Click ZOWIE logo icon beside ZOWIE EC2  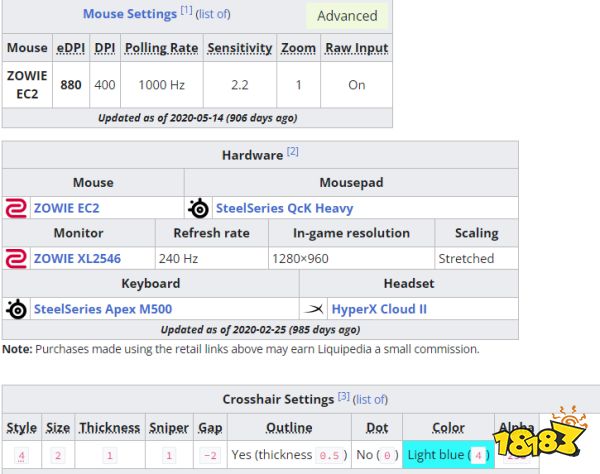(x=16, y=208)
